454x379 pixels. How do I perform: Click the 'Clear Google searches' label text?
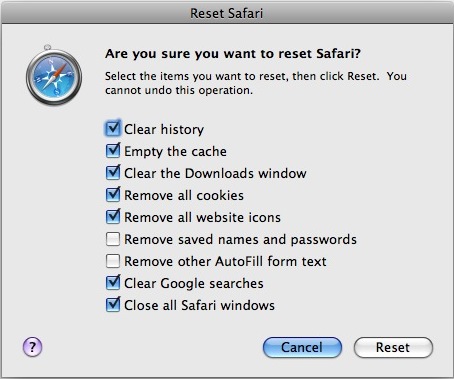coord(194,284)
